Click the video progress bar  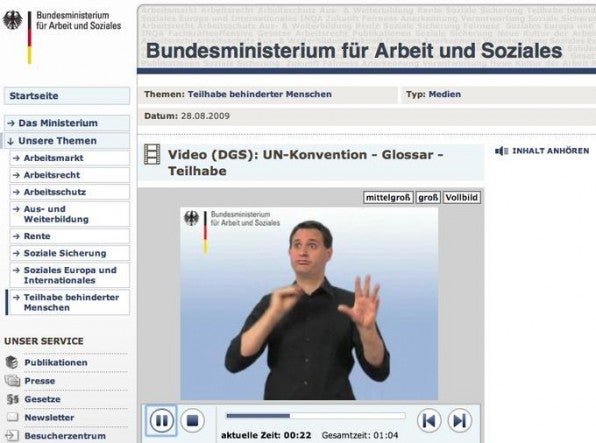(x=315, y=416)
